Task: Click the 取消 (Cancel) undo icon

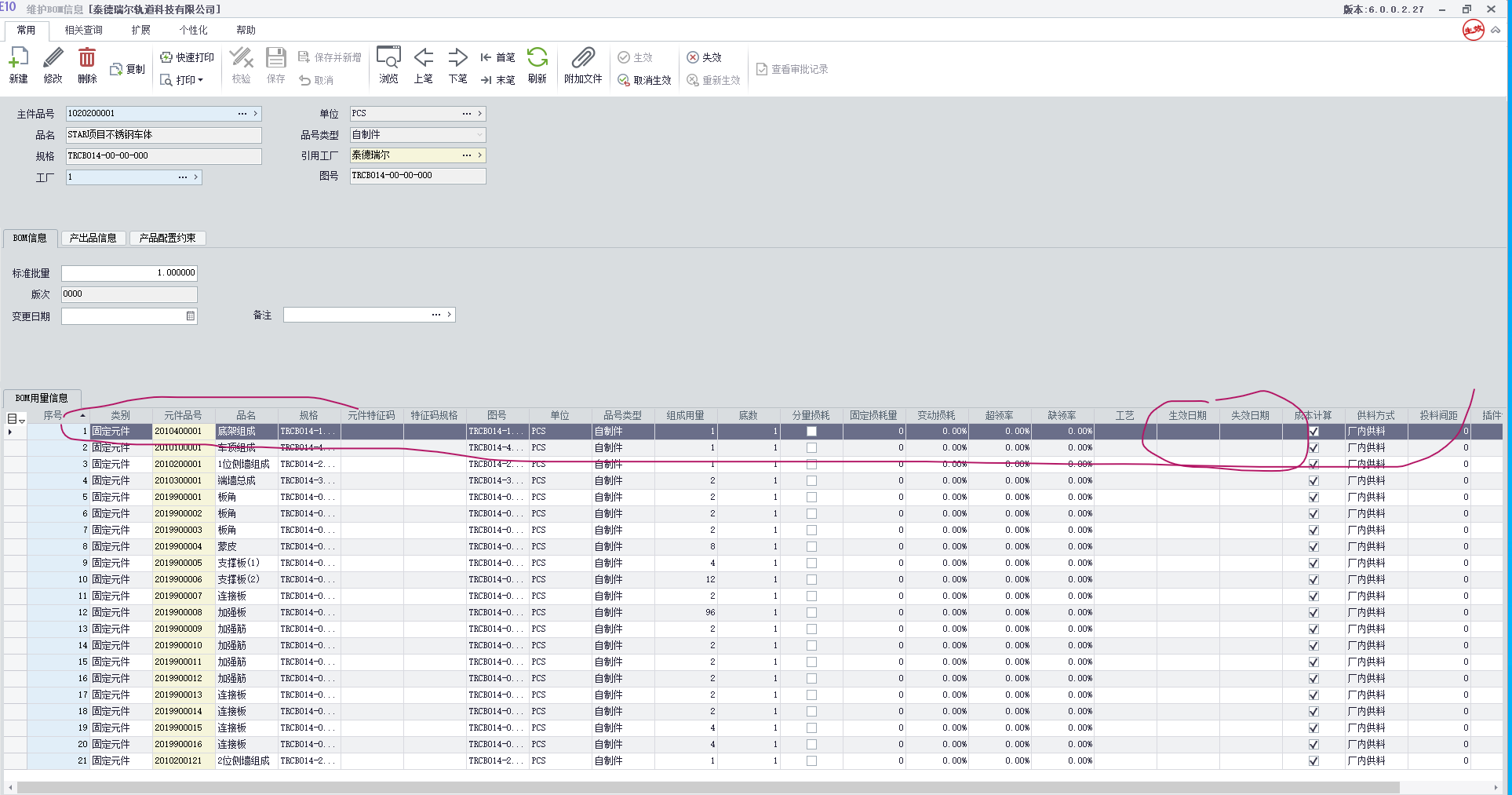Action: (x=305, y=80)
